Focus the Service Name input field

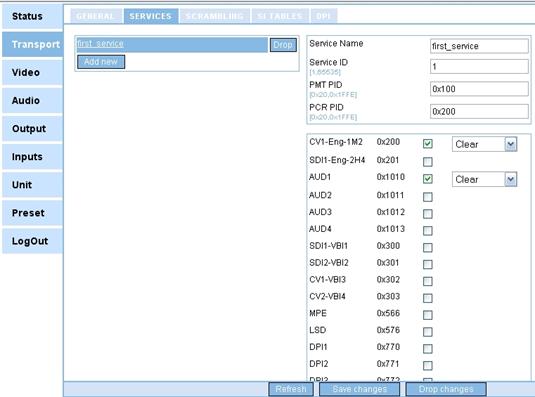click(479, 46)
